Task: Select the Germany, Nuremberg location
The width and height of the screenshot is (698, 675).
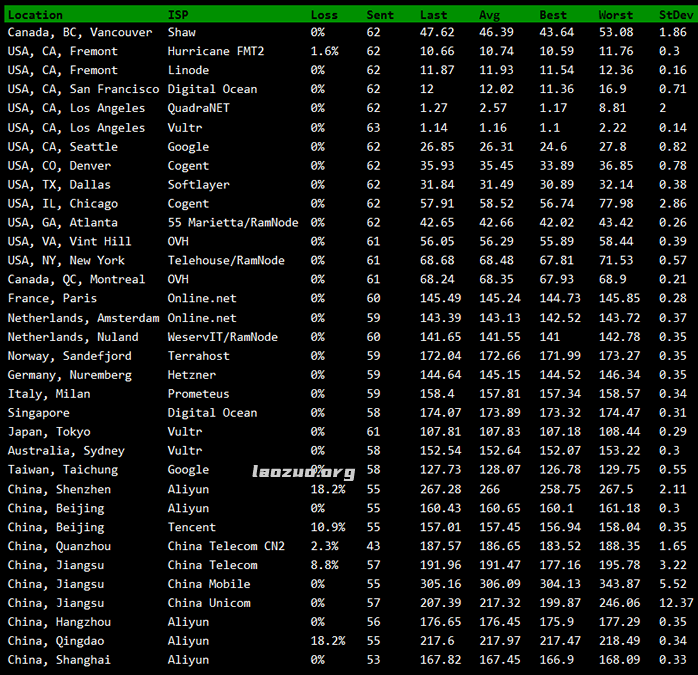Action: tap(69, 375)
